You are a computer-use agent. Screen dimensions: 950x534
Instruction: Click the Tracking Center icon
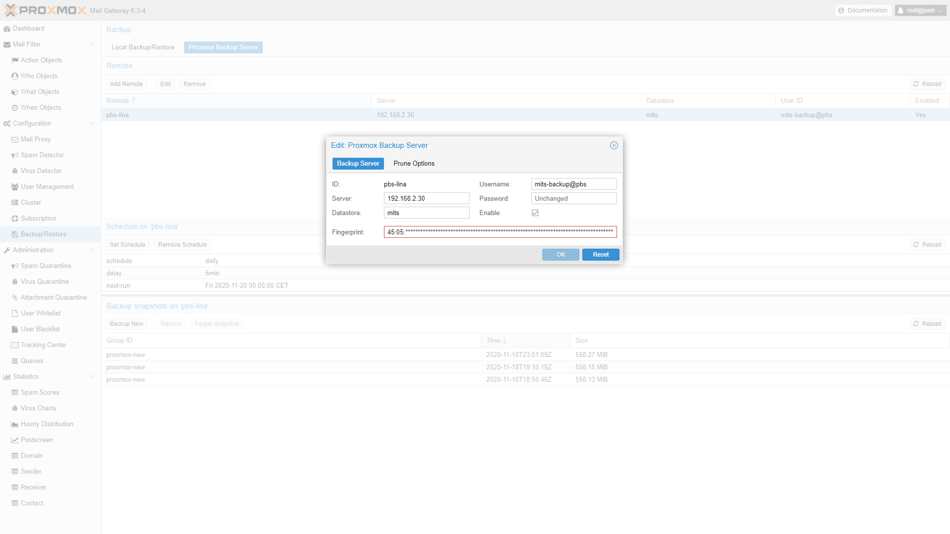click(x=15, y=345)
